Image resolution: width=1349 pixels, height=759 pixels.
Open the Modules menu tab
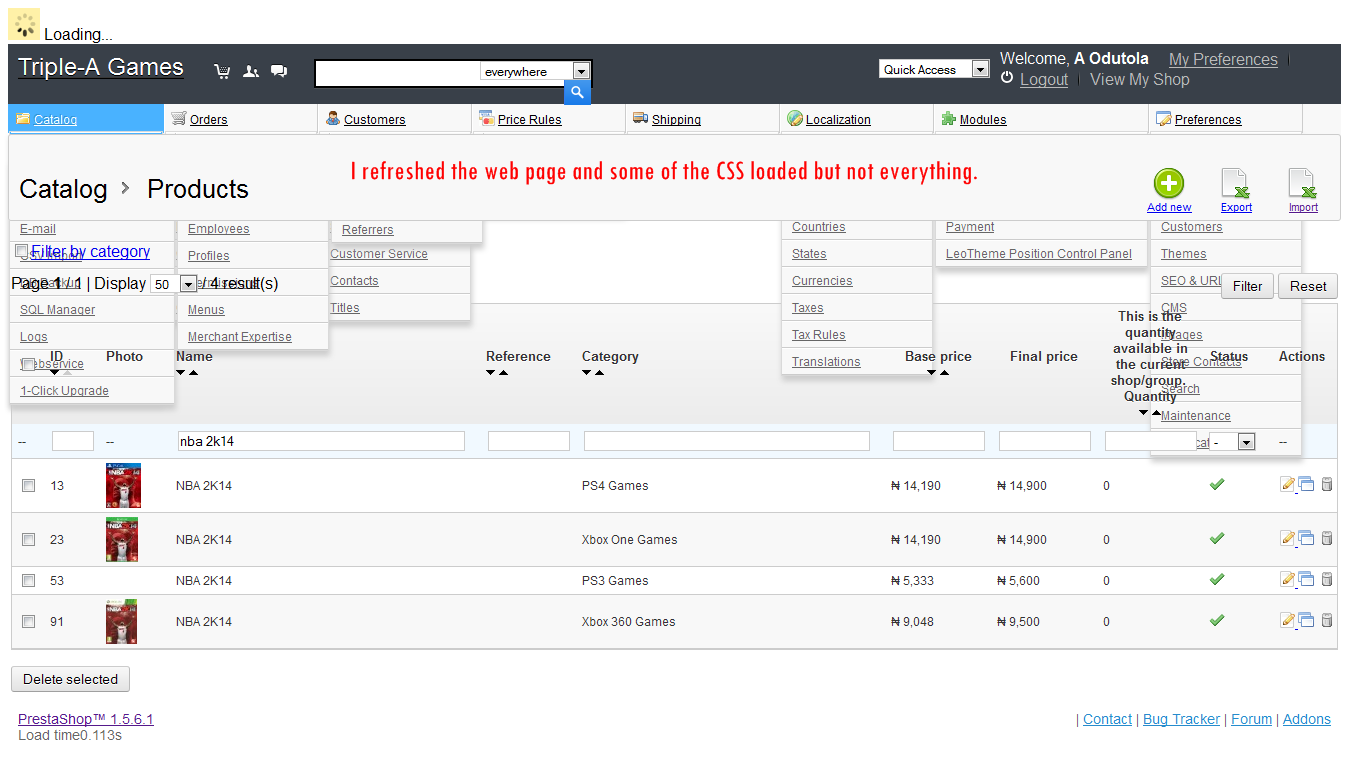[1041, 119]
